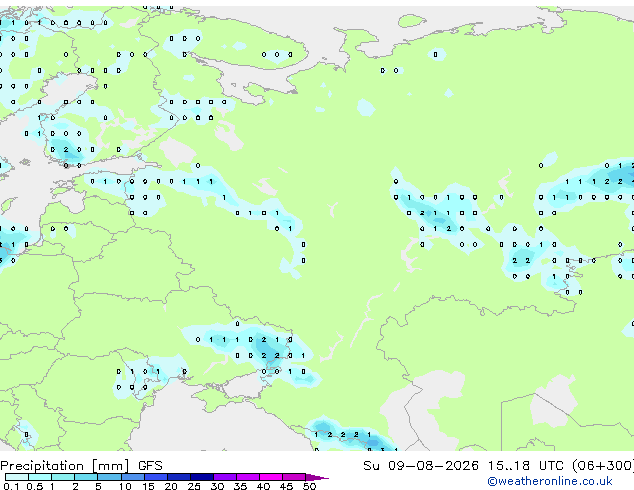Click the 'GFS' model label
The height and width of the screenshot is (490, 634).
(150, 466)
